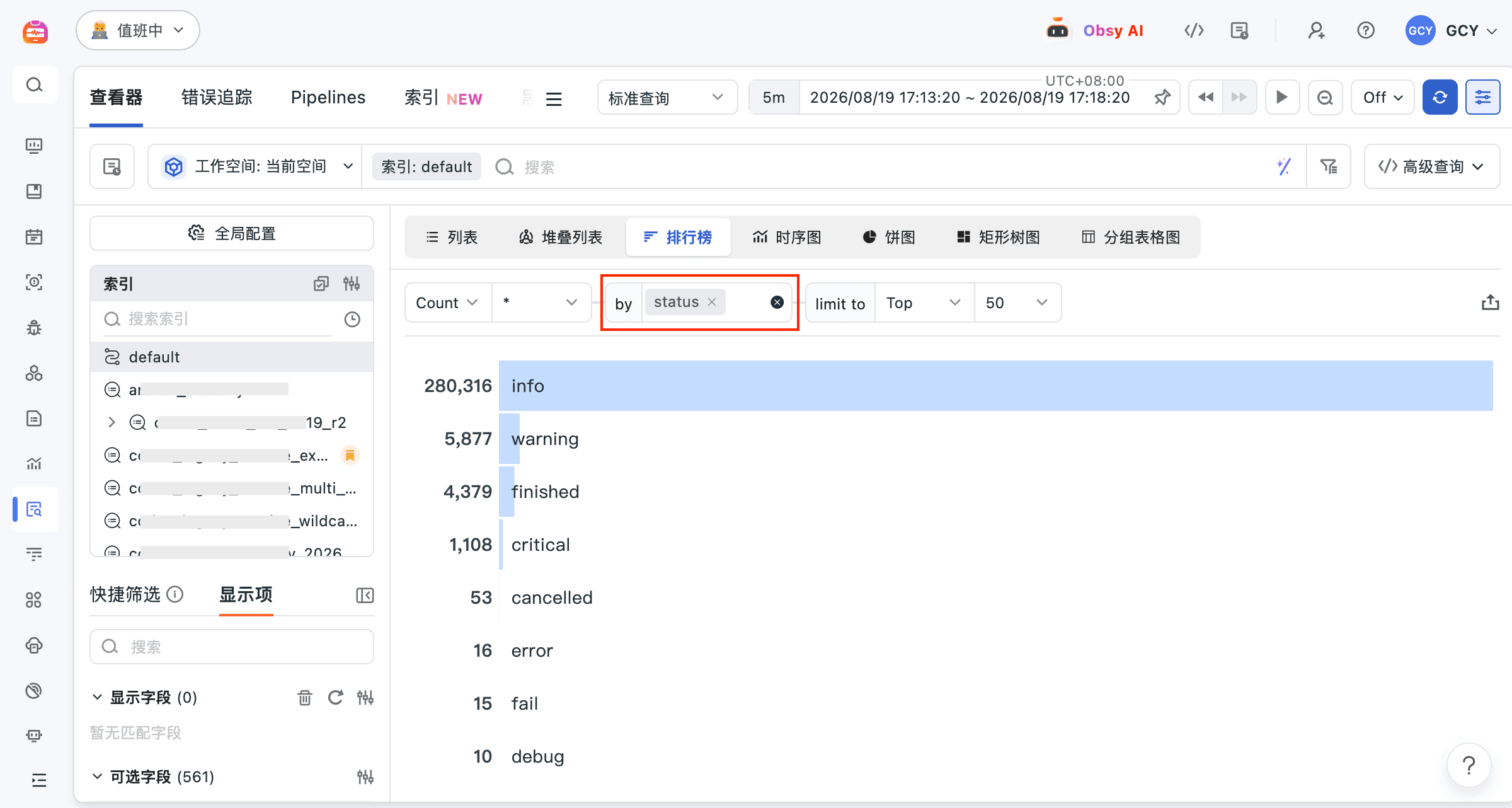Click the code snippet icon in header
Viewport: 1512px width, 808px height.
1194,30
